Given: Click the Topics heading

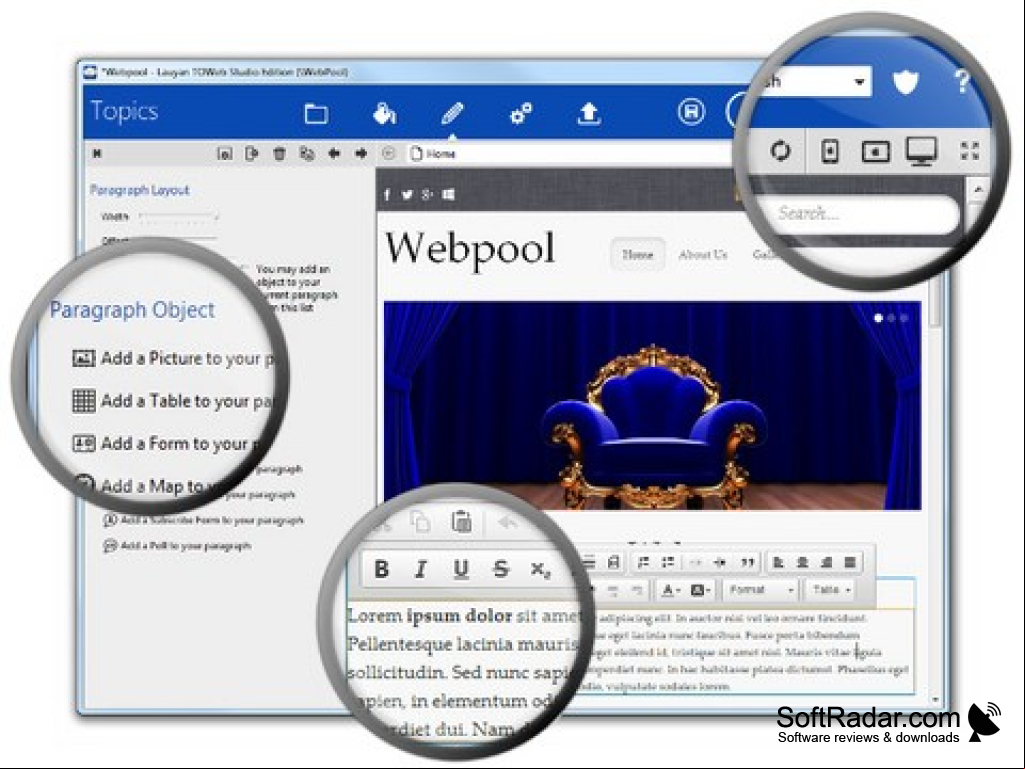Looking at the screenshot, I should coord(124,111).
